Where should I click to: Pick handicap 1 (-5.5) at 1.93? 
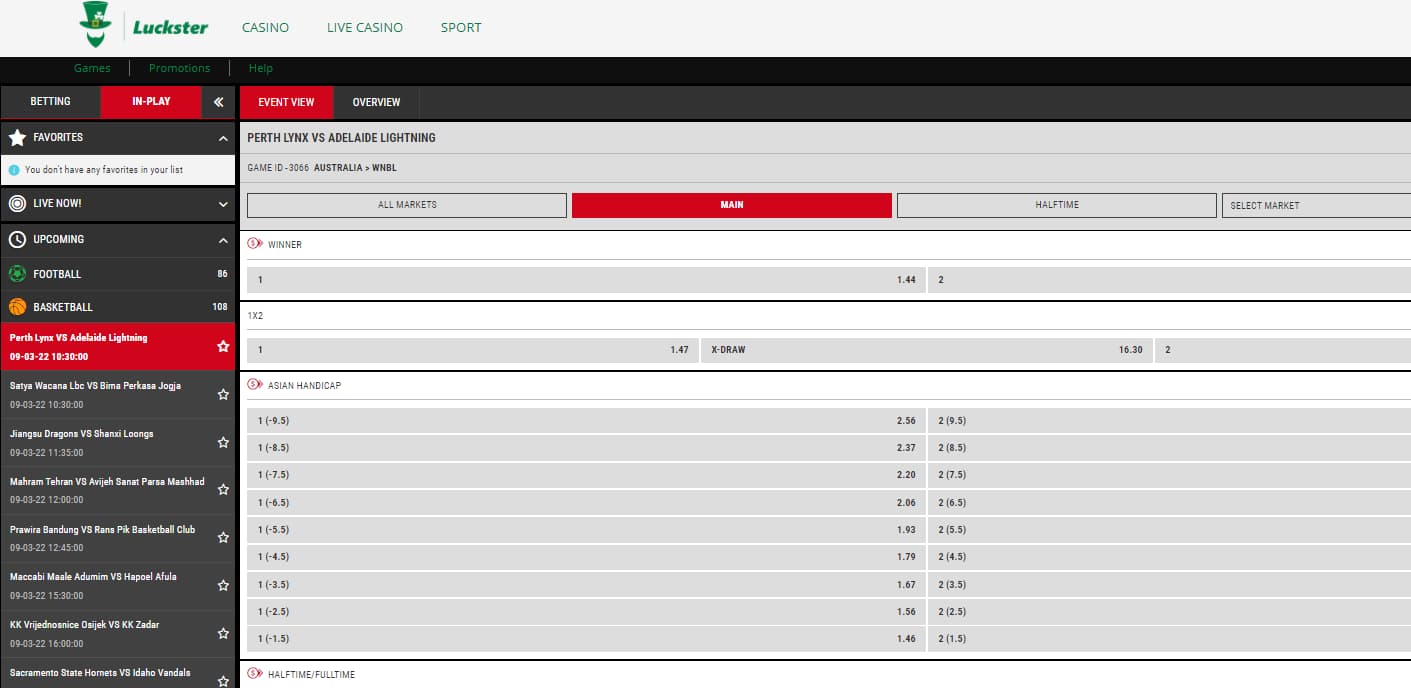tap(585, 530)
